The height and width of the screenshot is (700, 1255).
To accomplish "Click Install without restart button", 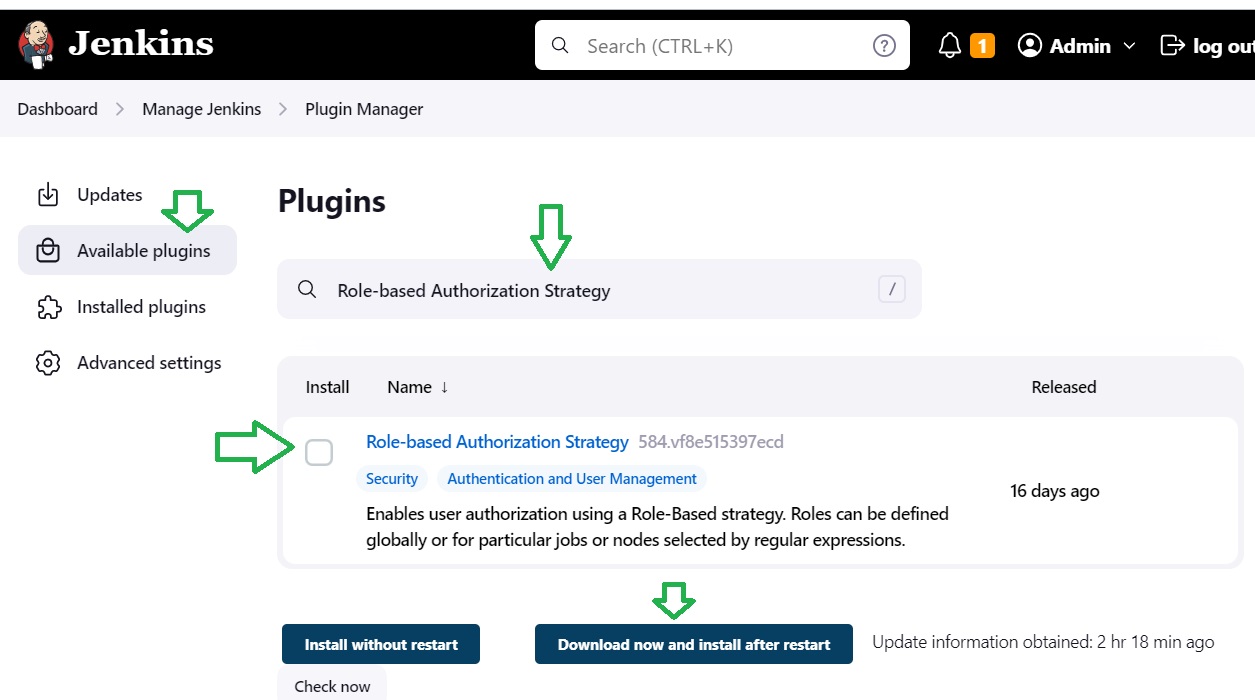I will tap(381, 644).
